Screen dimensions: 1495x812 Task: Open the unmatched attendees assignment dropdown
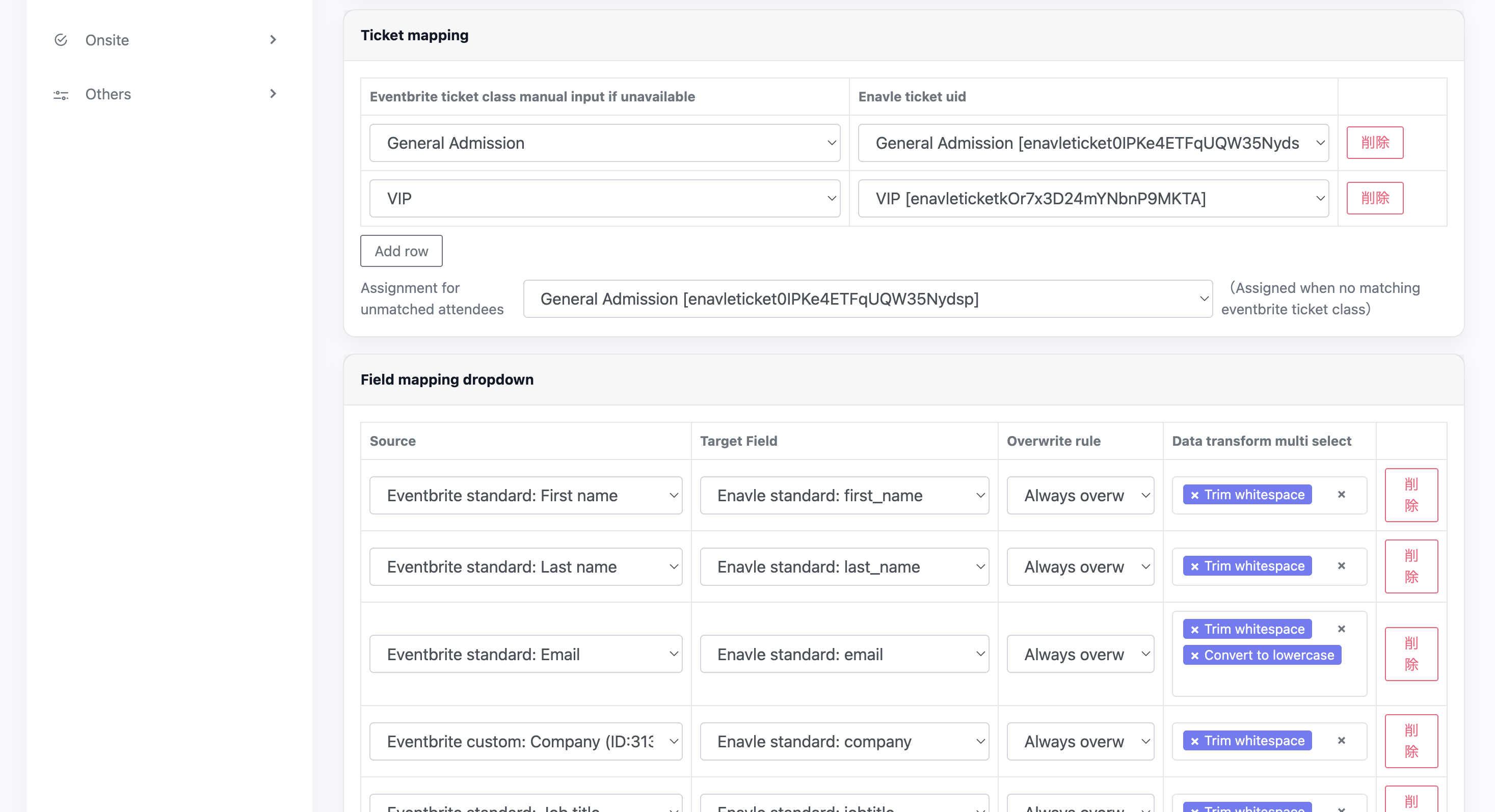867,300
